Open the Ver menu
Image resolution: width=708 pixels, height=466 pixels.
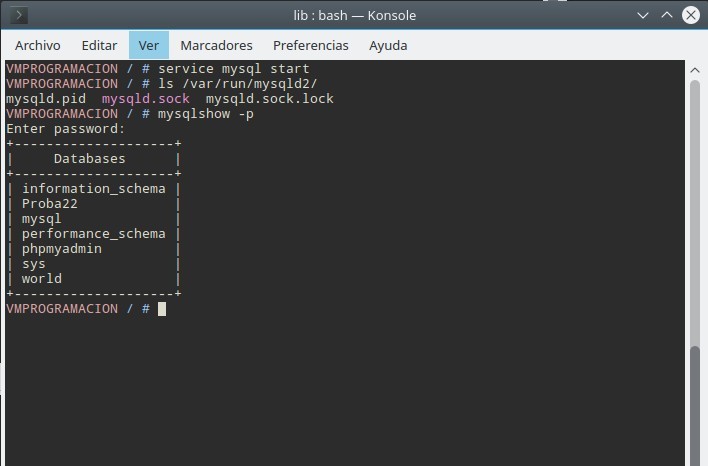[x=149, y=46]
